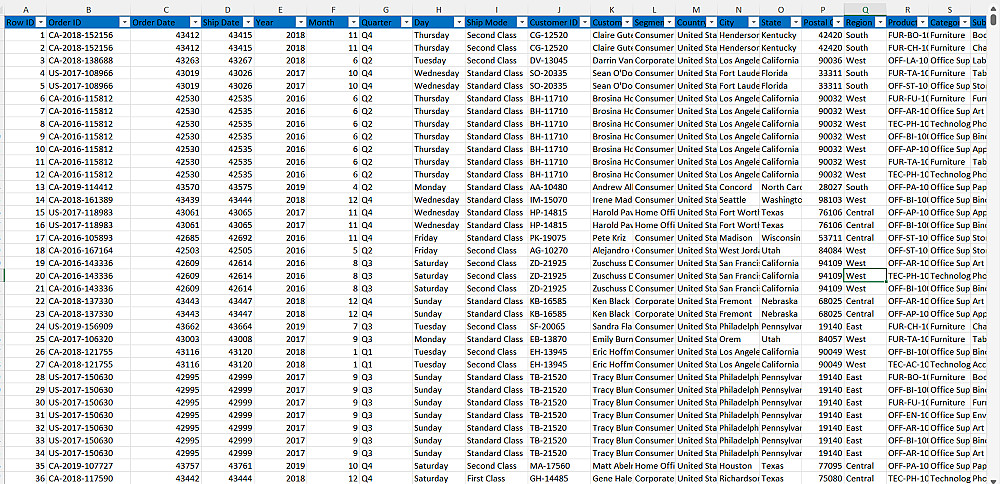This screenshot has height=484, width=1000.
Task: Select column I by its letter header
Action: [496, 10]
